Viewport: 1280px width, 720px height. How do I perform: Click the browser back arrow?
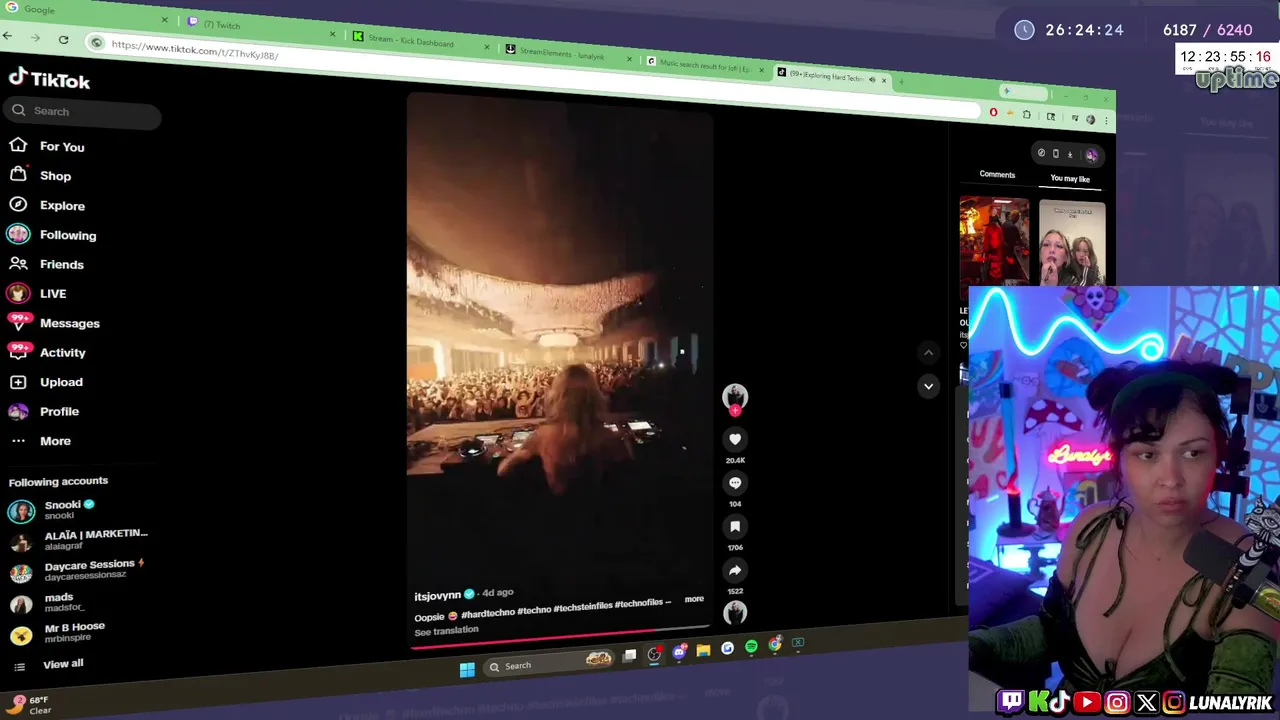pyautogui.click(x=8, y=36)
